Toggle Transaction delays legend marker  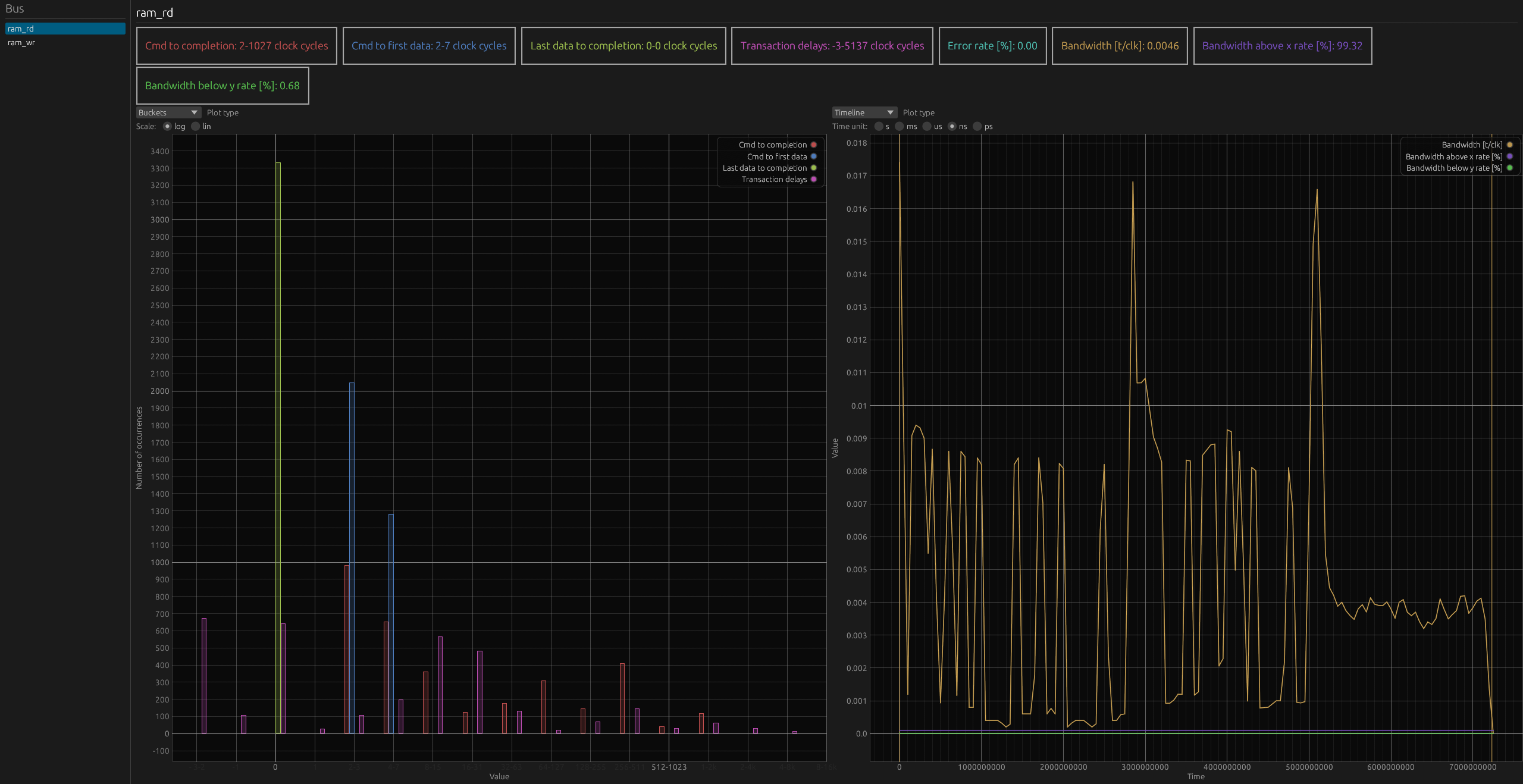813,179
